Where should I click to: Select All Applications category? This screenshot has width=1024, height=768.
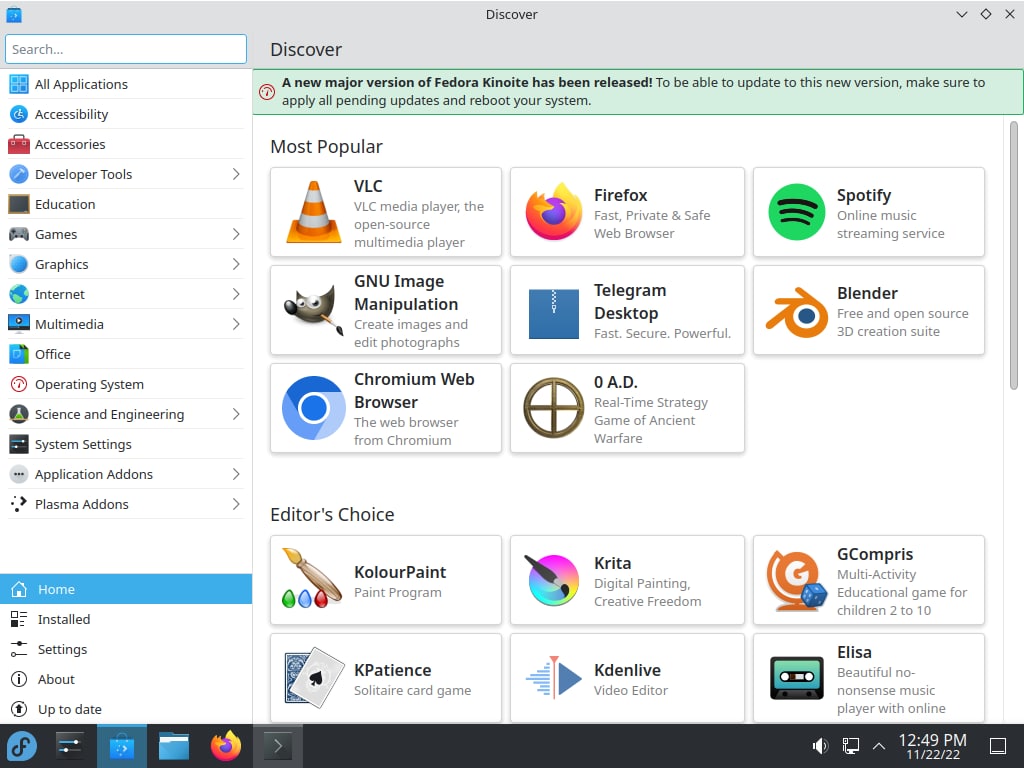click(125, 84)
